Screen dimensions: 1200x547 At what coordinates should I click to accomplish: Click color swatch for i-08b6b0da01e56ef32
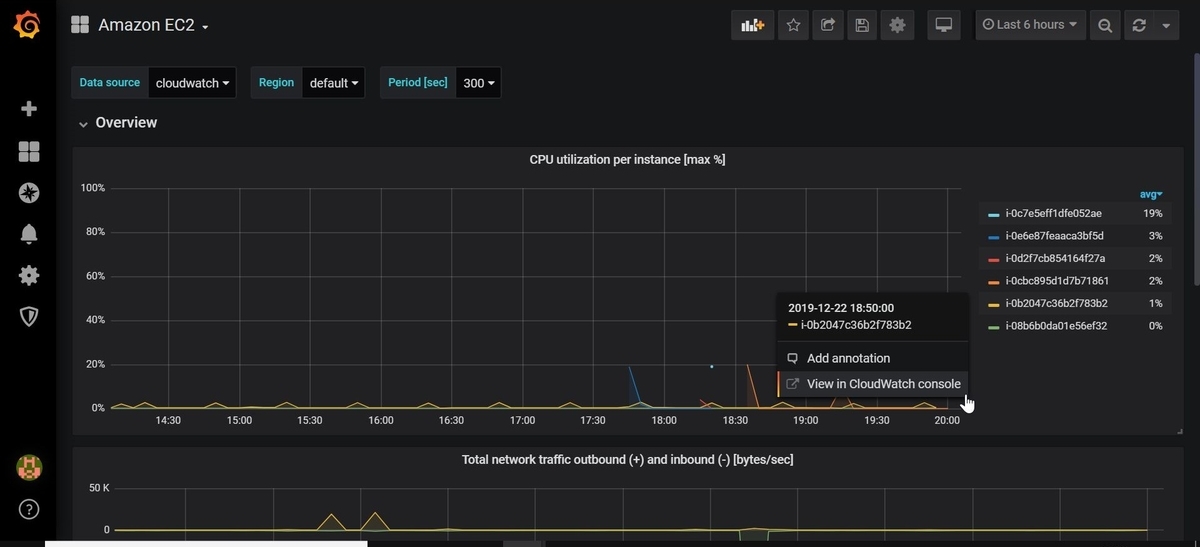(993, 327)
